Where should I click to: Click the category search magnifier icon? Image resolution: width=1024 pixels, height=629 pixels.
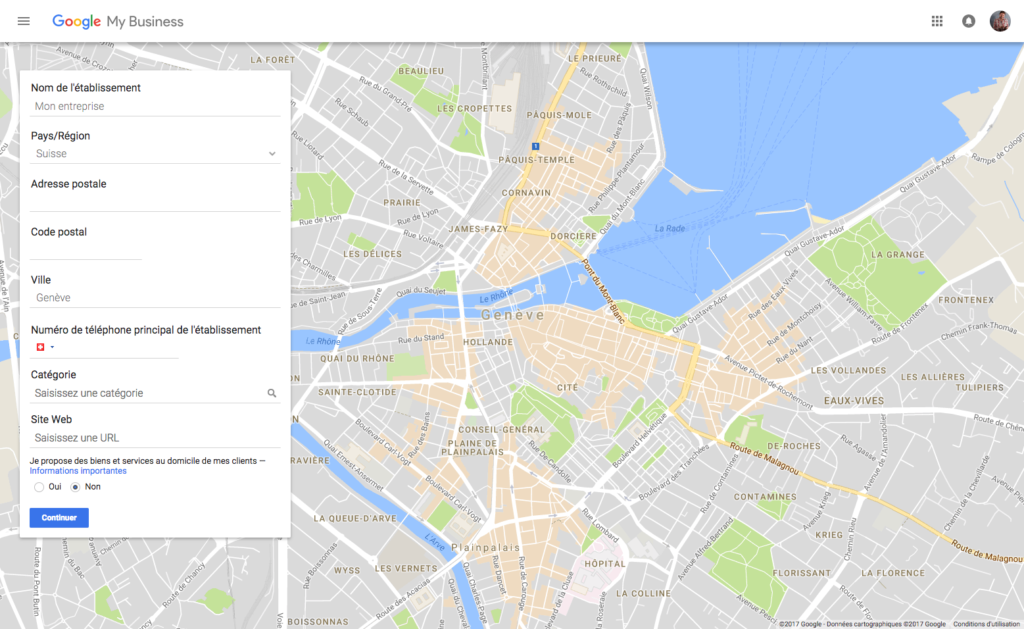click(271, 394)
